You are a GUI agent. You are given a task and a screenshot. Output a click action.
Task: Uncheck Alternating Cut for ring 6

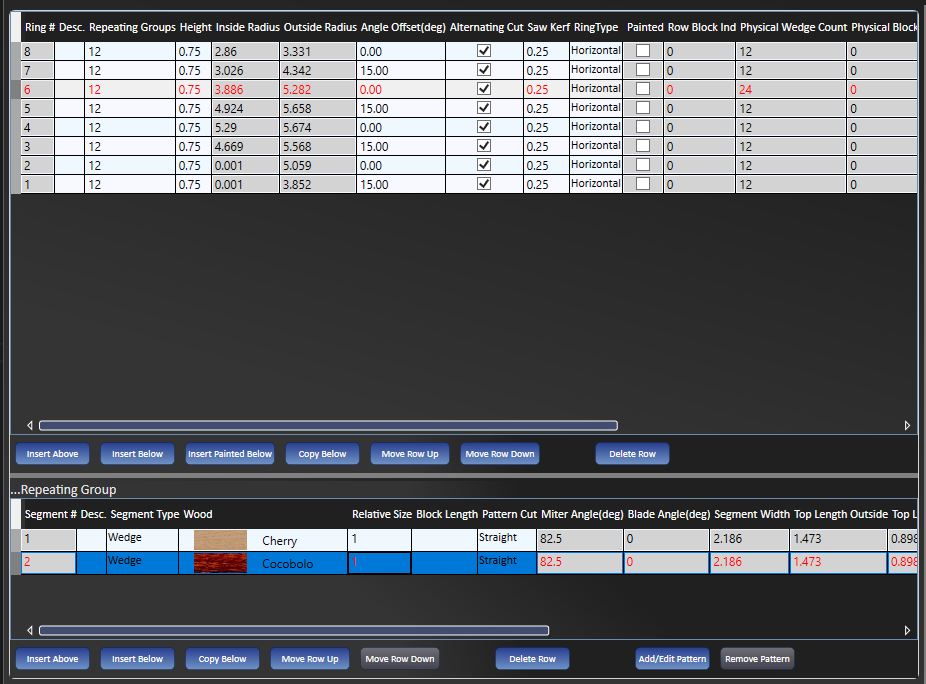tap(484, 89)
